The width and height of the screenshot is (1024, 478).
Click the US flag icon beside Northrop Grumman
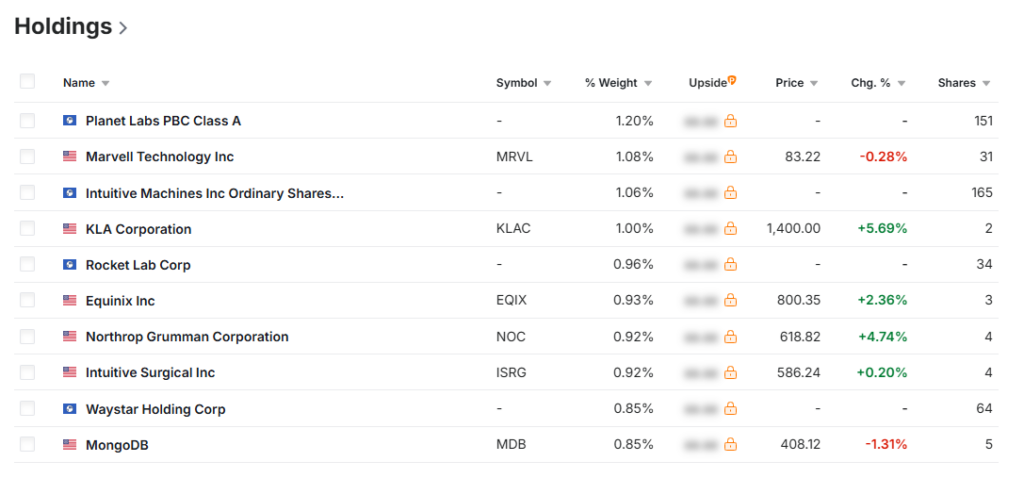click(x=69, y=337)
